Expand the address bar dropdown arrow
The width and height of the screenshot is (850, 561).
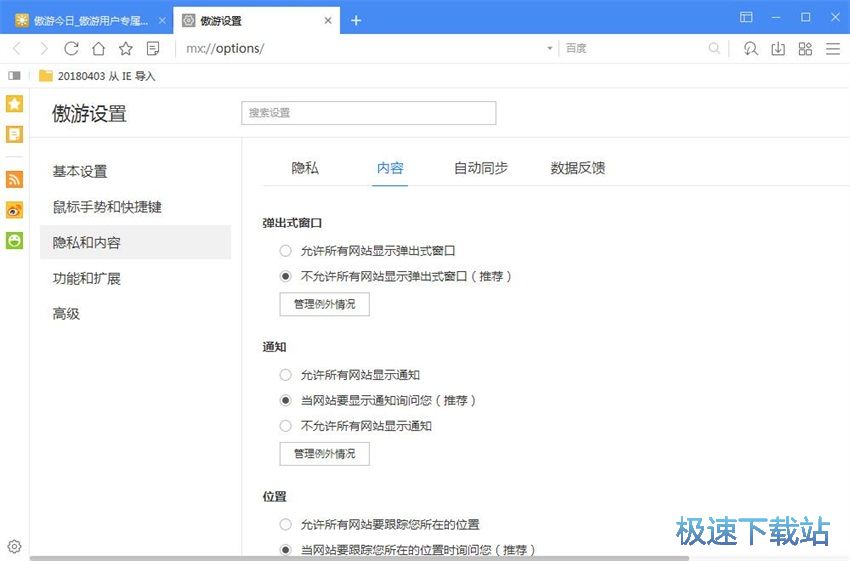[550, 48]
